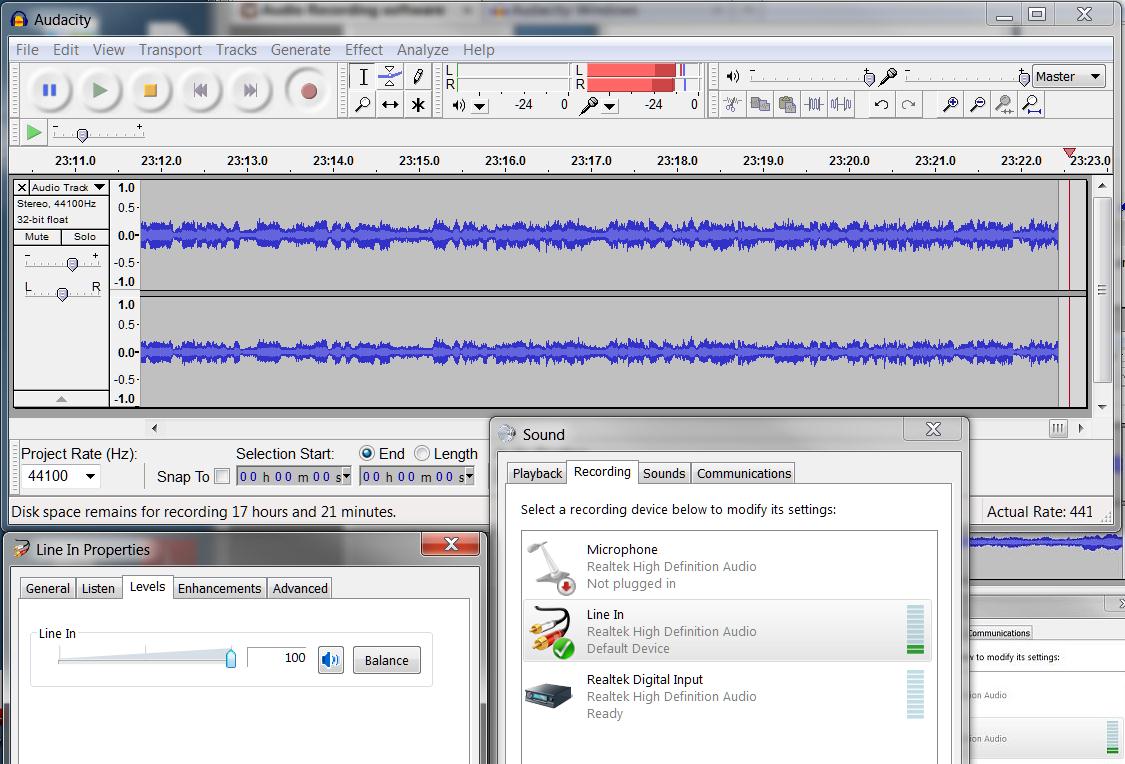This screenshot has height=764, width=1125.
Task: Click the Line In level slider handle
Action: [231, 657]
